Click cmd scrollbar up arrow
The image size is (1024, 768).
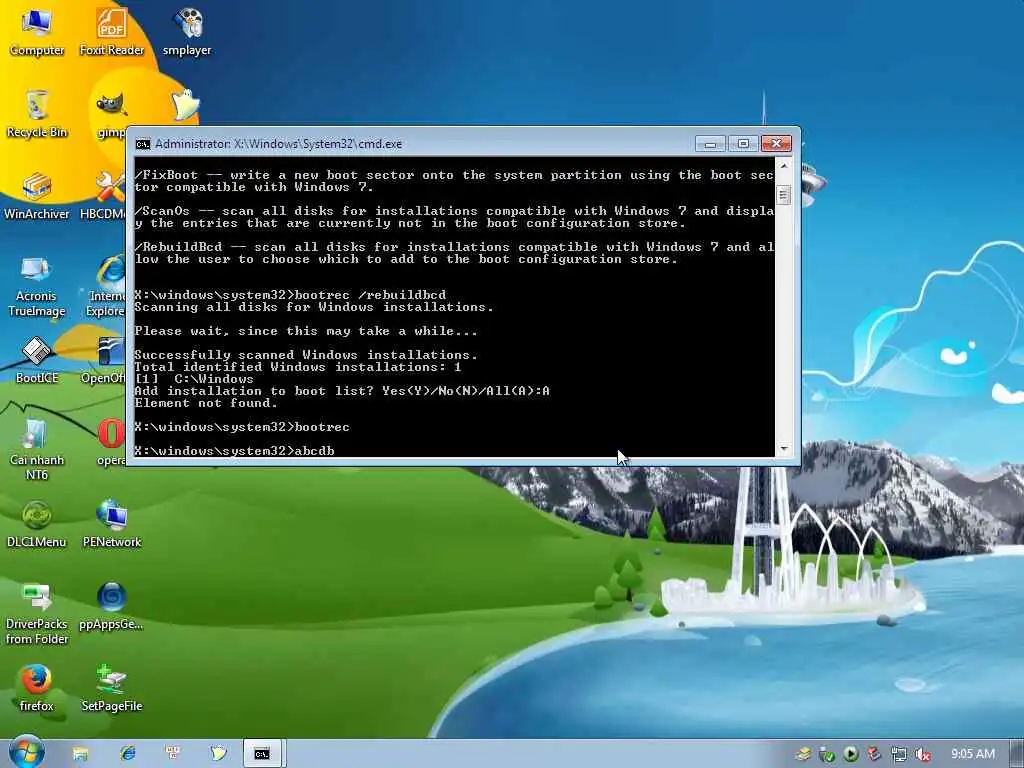[x=784, y=166]
